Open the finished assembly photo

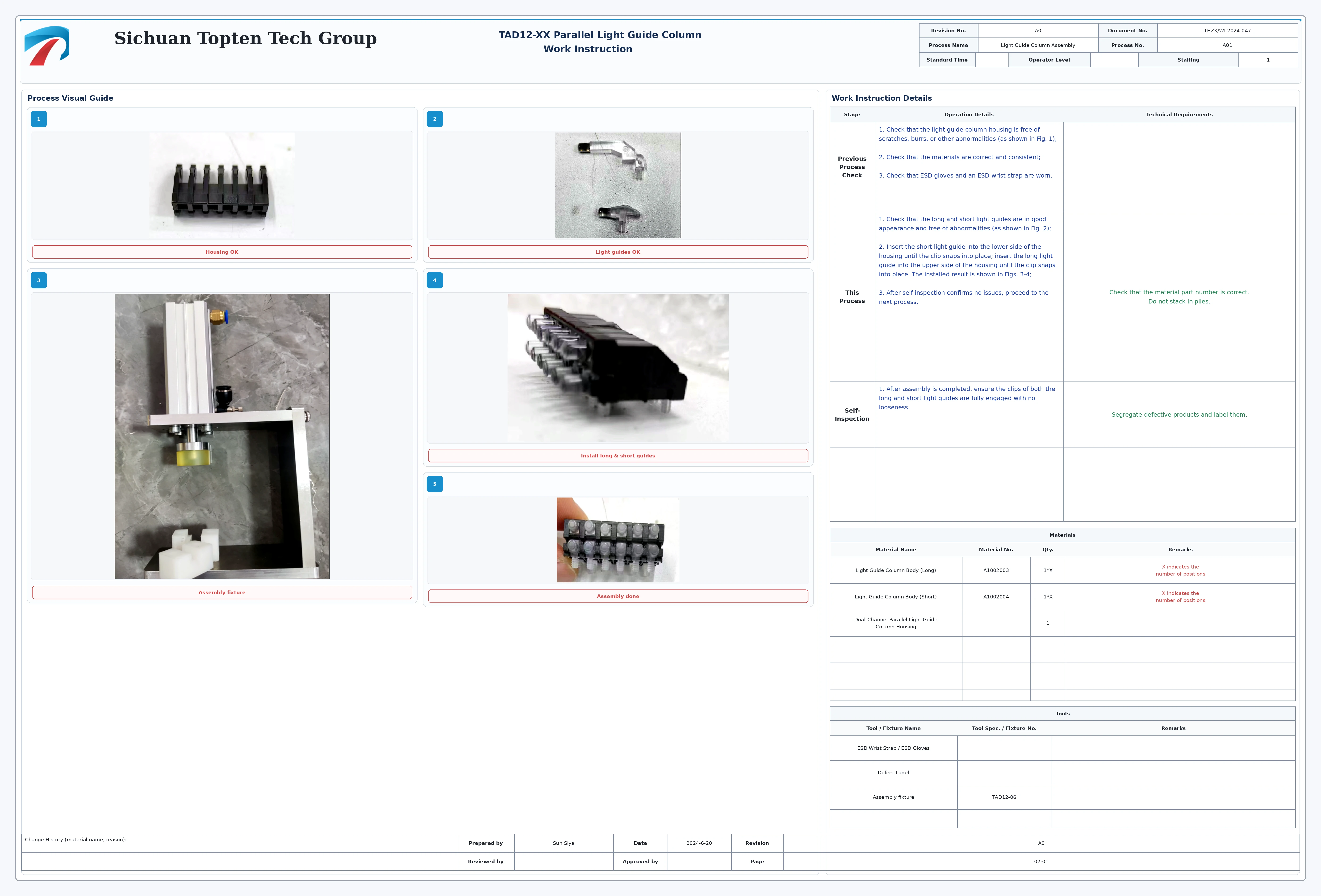point(618,540)
